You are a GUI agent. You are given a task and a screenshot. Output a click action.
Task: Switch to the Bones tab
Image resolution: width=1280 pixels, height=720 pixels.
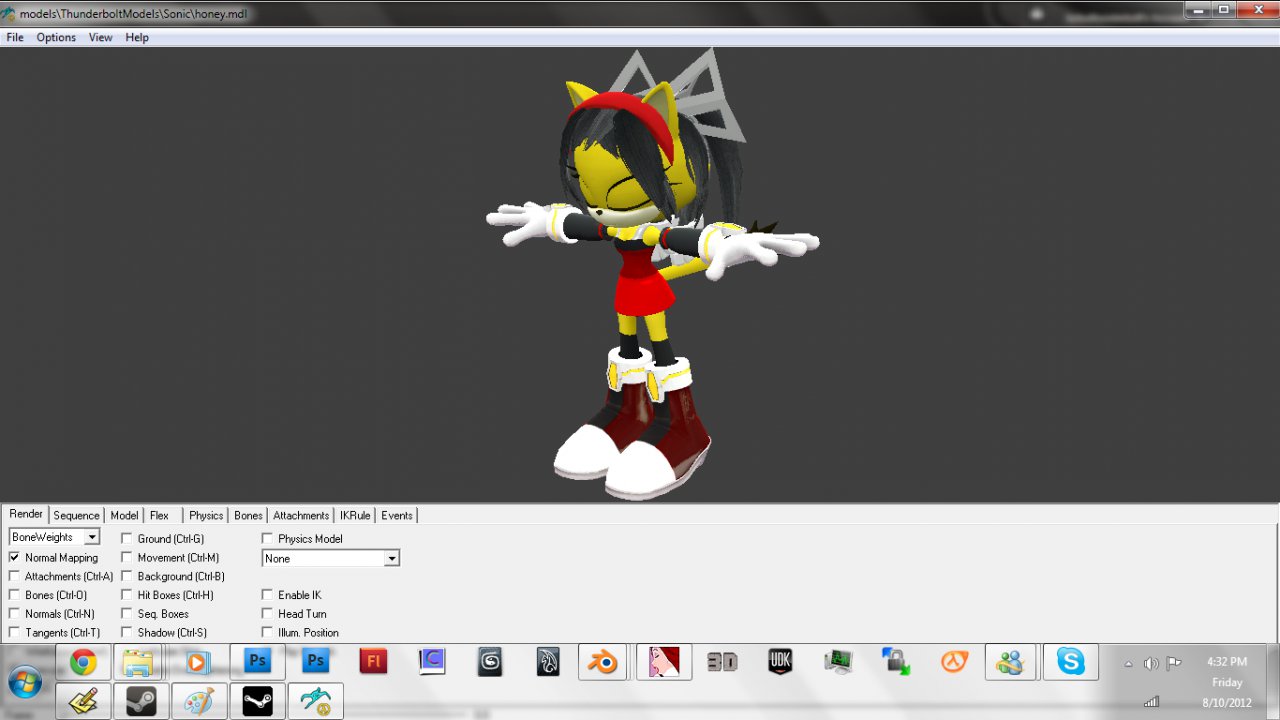pyautogui.click(x=248, y=515)
